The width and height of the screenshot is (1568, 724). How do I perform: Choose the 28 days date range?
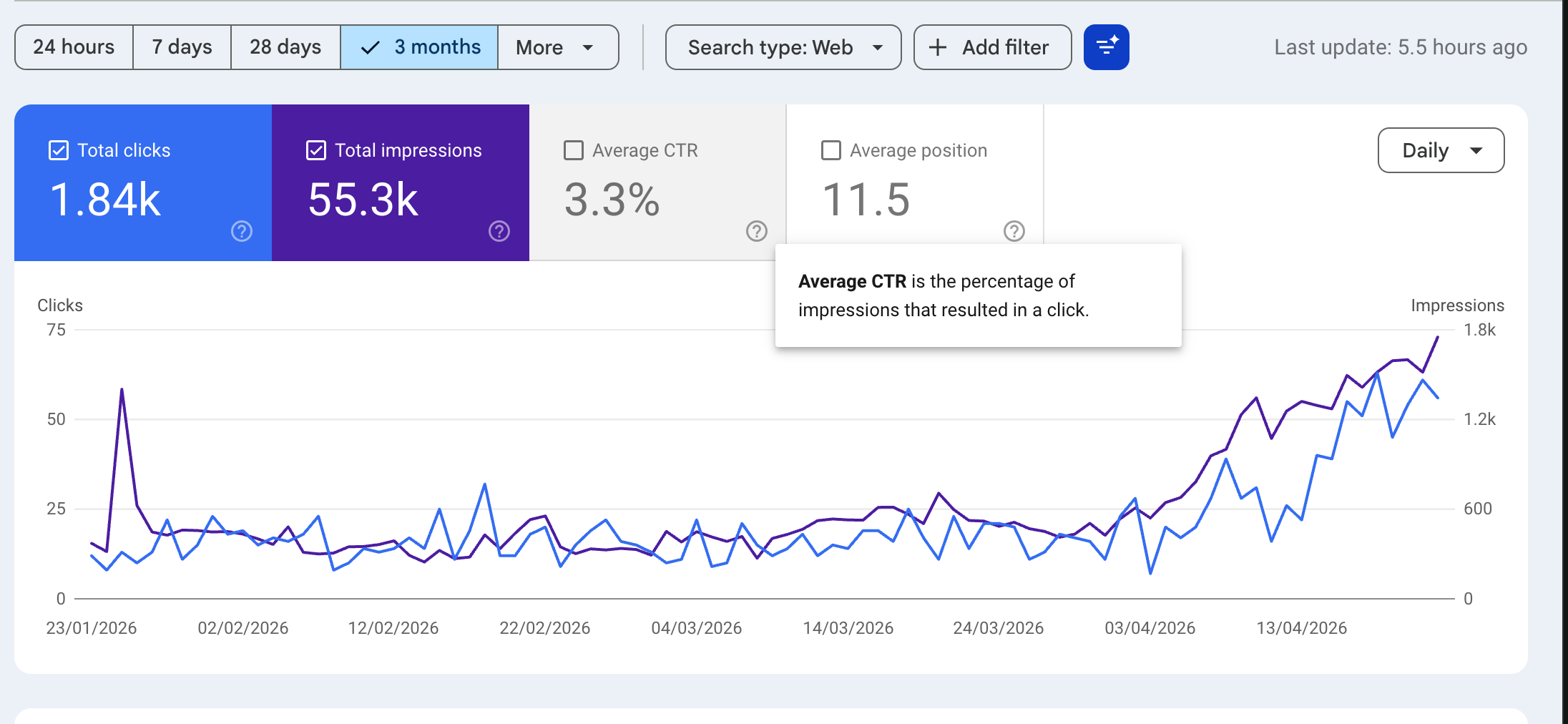click(285, 47)
